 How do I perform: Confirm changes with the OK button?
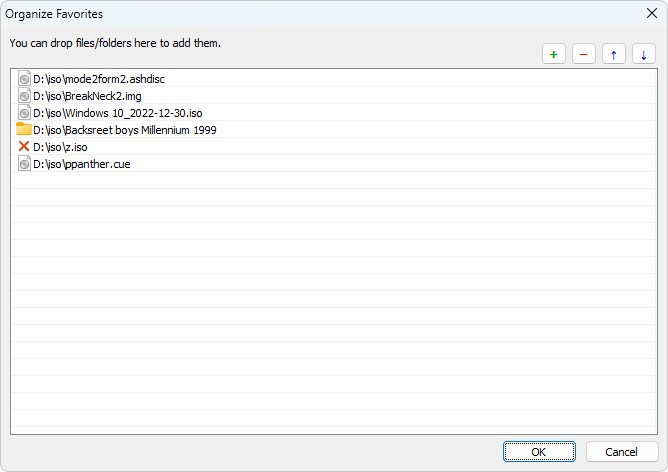tap(539, 452)
